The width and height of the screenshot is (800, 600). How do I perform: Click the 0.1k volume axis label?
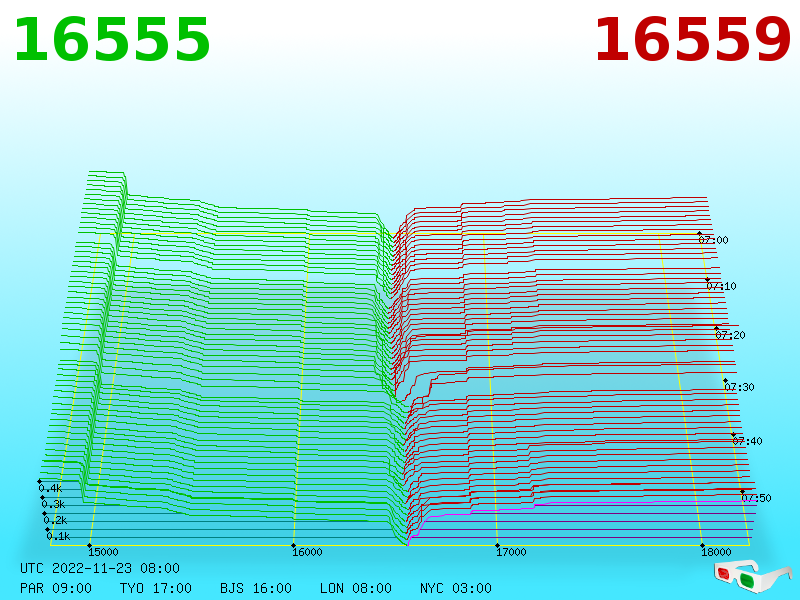pos(58,536)
